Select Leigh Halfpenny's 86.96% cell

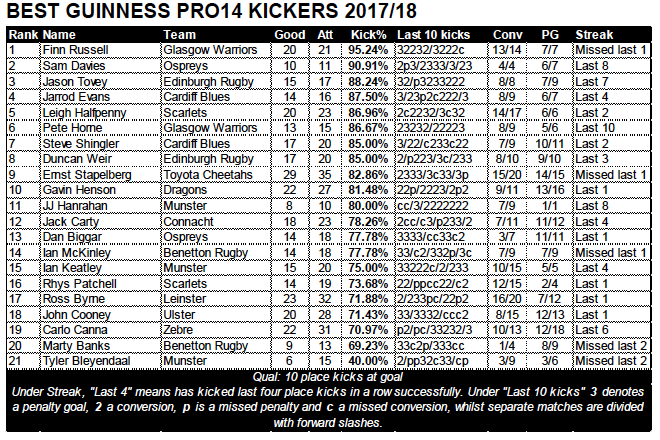pyautogui.click(x=368, y=113)
